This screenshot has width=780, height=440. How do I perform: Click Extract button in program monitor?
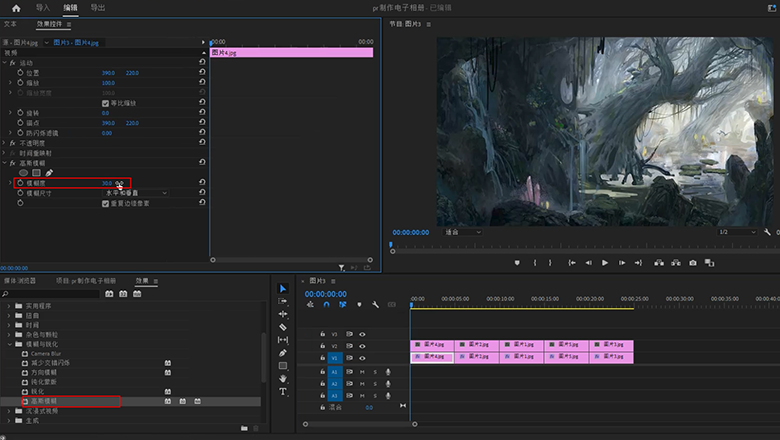pyautogui.click(x=676, y=263)
